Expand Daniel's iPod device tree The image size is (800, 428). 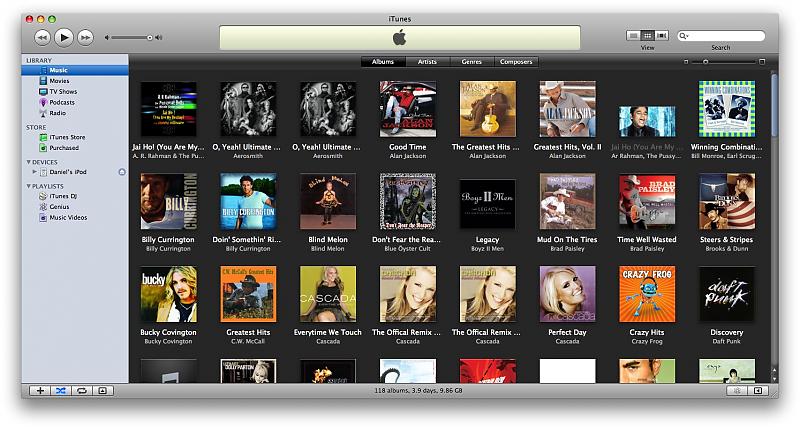pos(34,172)
